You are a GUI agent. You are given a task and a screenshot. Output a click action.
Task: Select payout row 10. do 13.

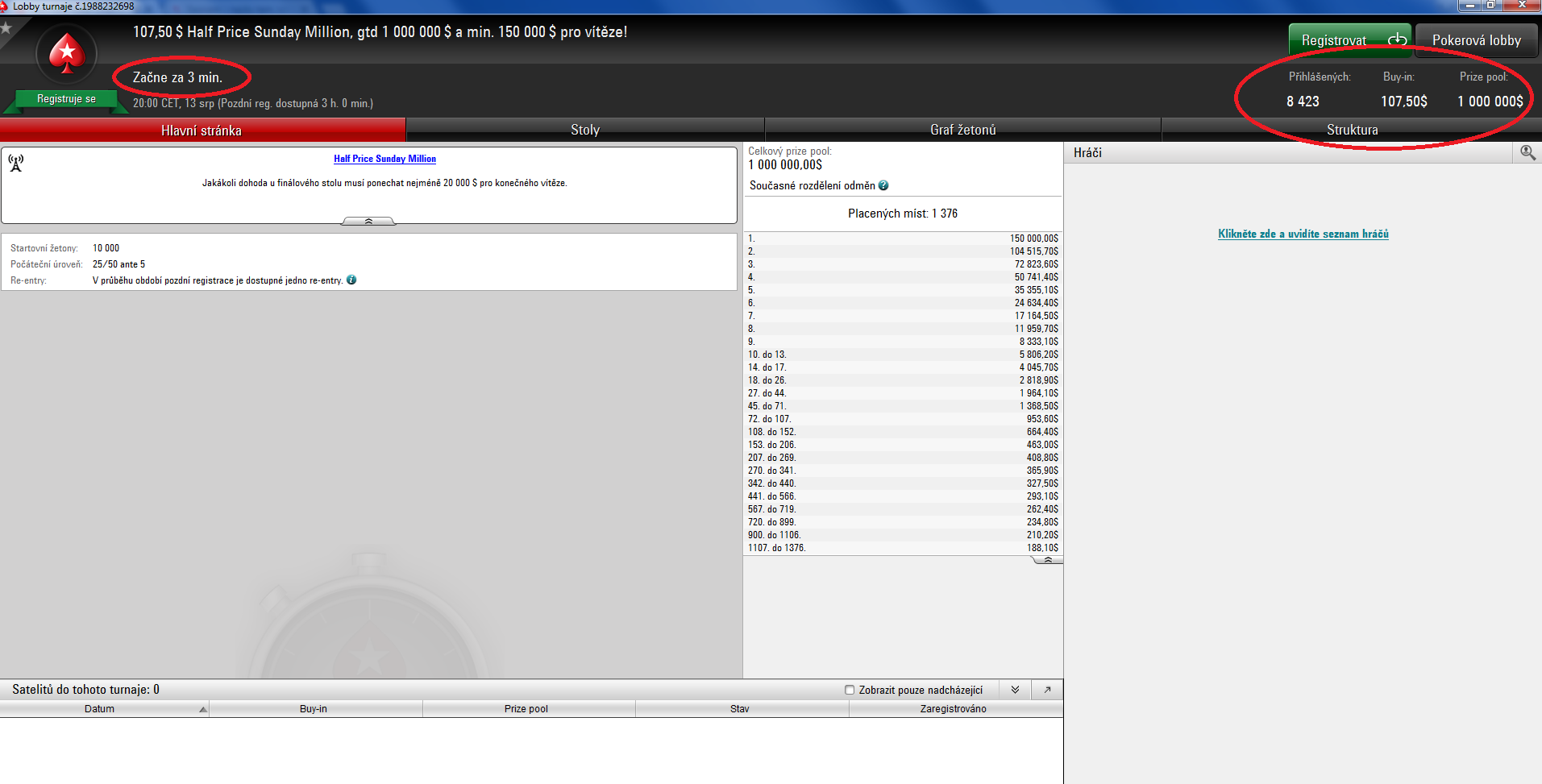(903, 355)
